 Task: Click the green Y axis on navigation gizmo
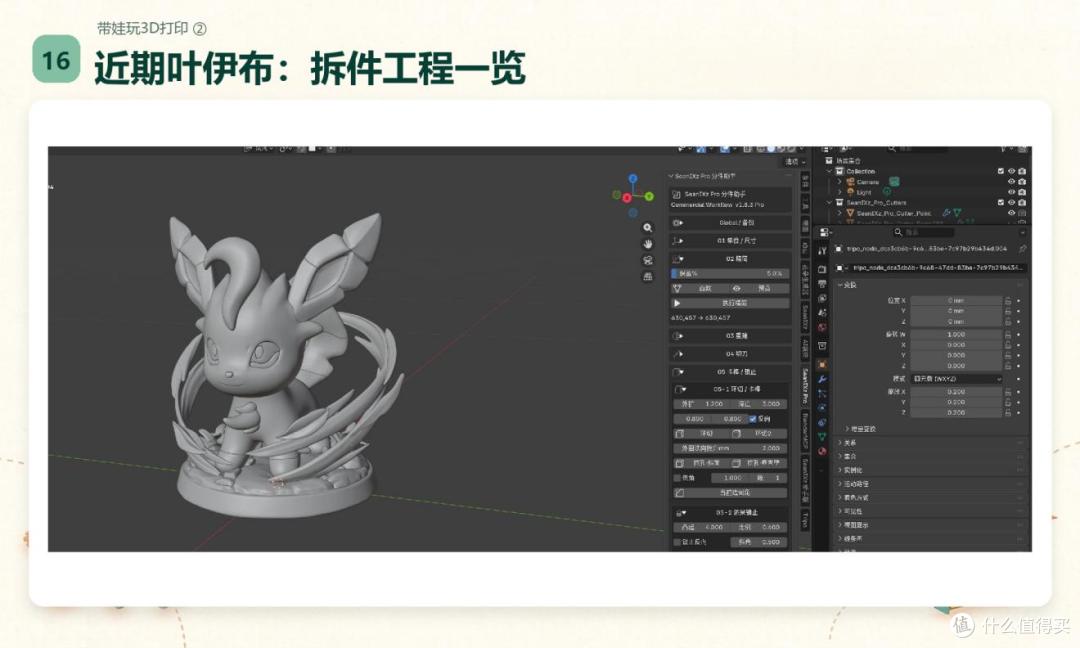tap(649, 197)
